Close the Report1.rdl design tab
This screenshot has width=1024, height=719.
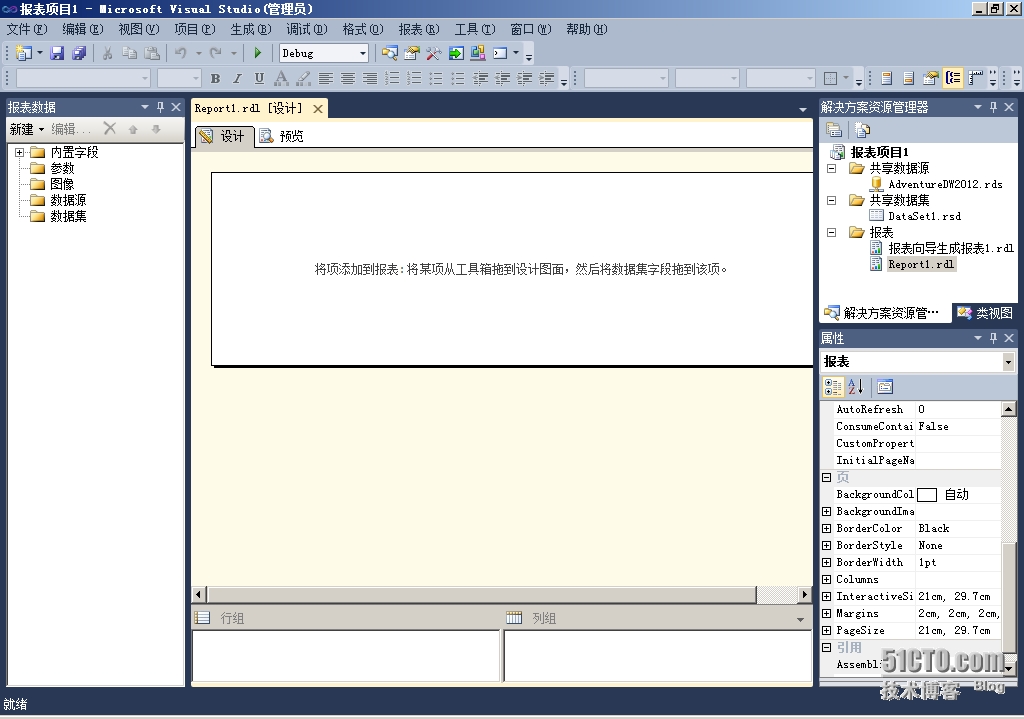point(318,108)
